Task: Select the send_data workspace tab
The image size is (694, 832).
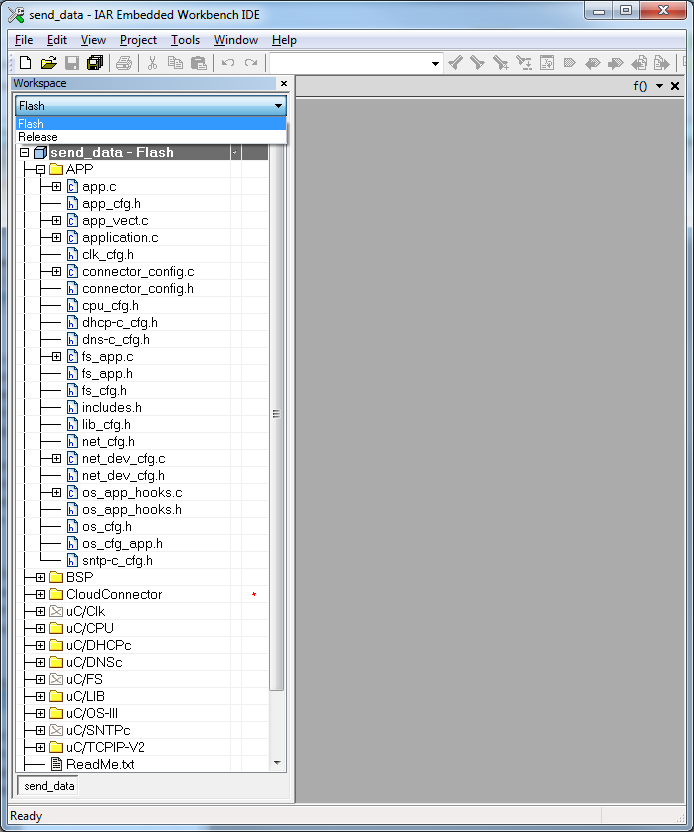Action: 49,786
